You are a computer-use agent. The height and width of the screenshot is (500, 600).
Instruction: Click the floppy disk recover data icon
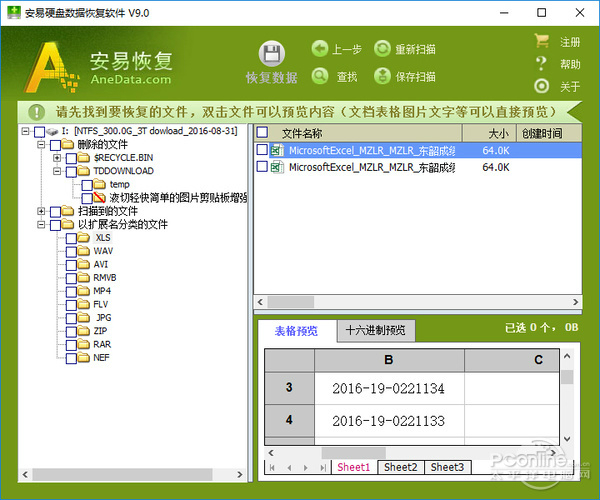(272, 54)
